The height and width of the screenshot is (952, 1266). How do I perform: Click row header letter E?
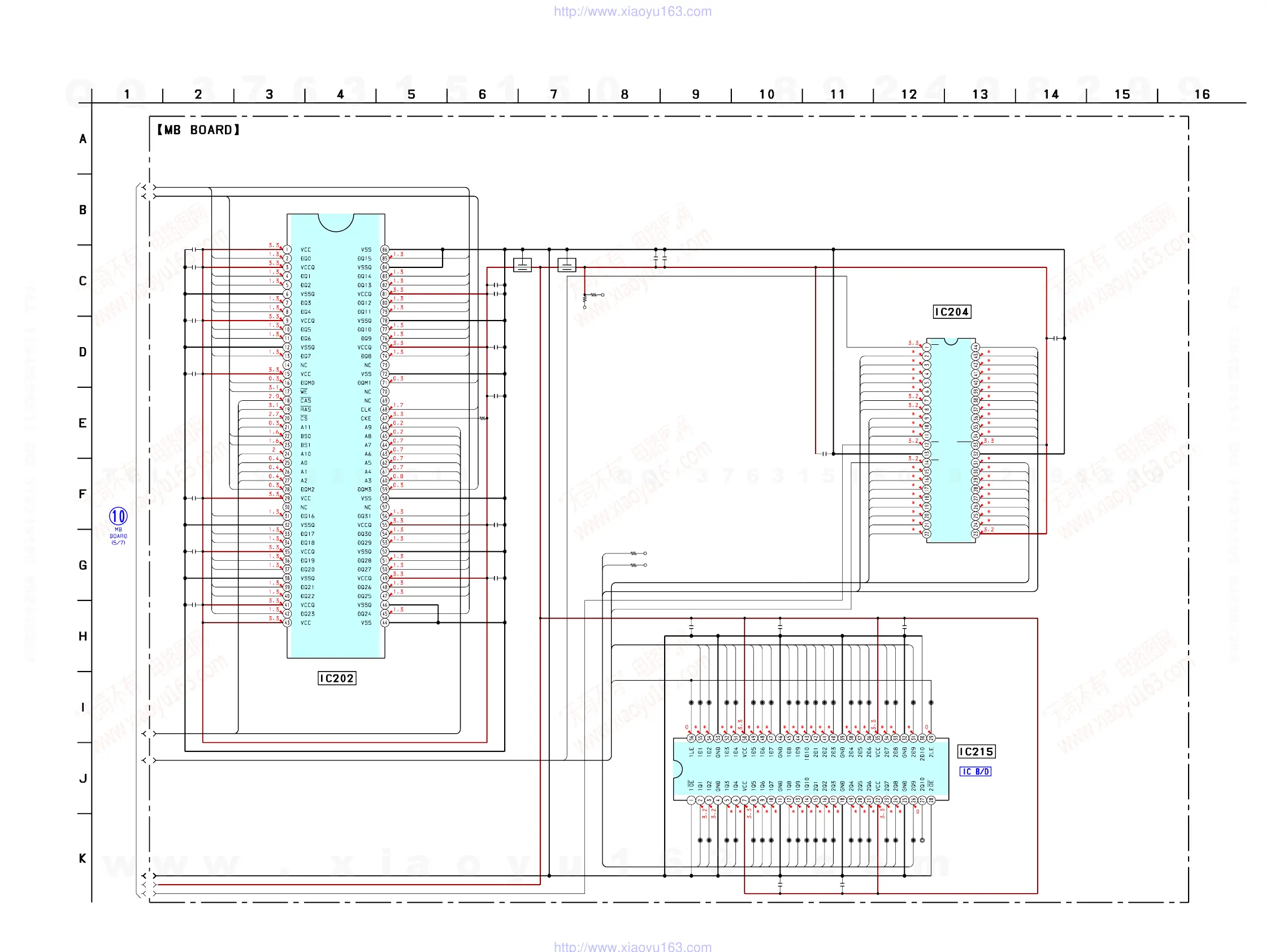click(x=83, y=423)
